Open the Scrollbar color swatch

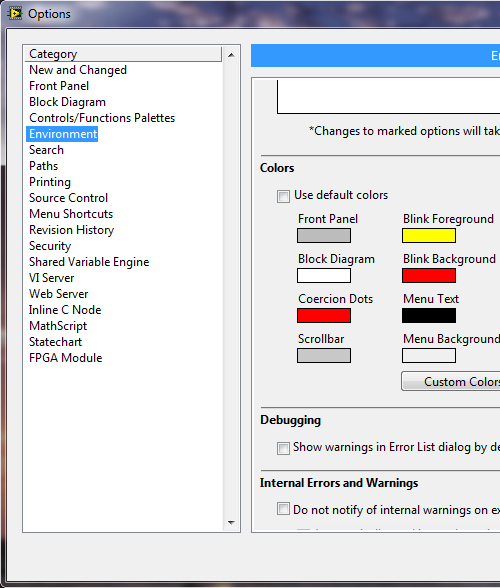[324, 356]
